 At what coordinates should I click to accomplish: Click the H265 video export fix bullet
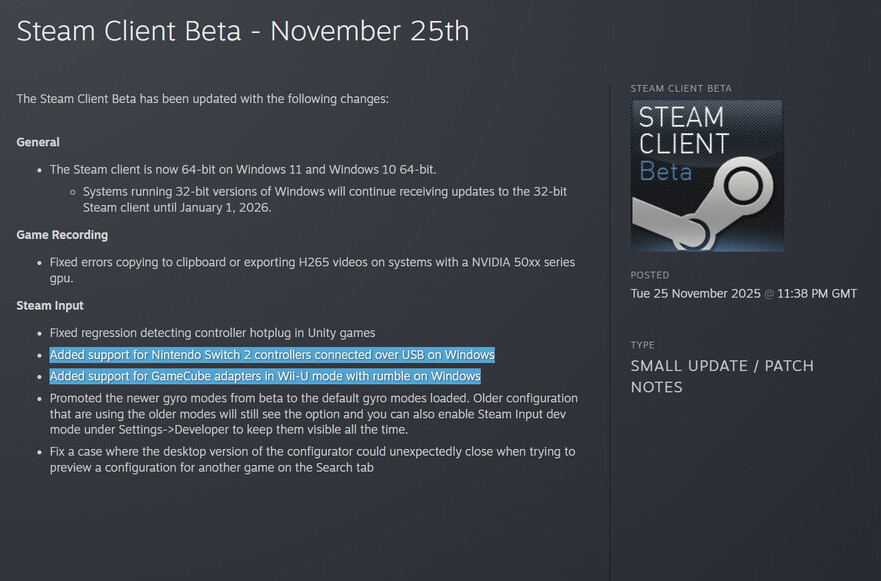coord(312,270)
